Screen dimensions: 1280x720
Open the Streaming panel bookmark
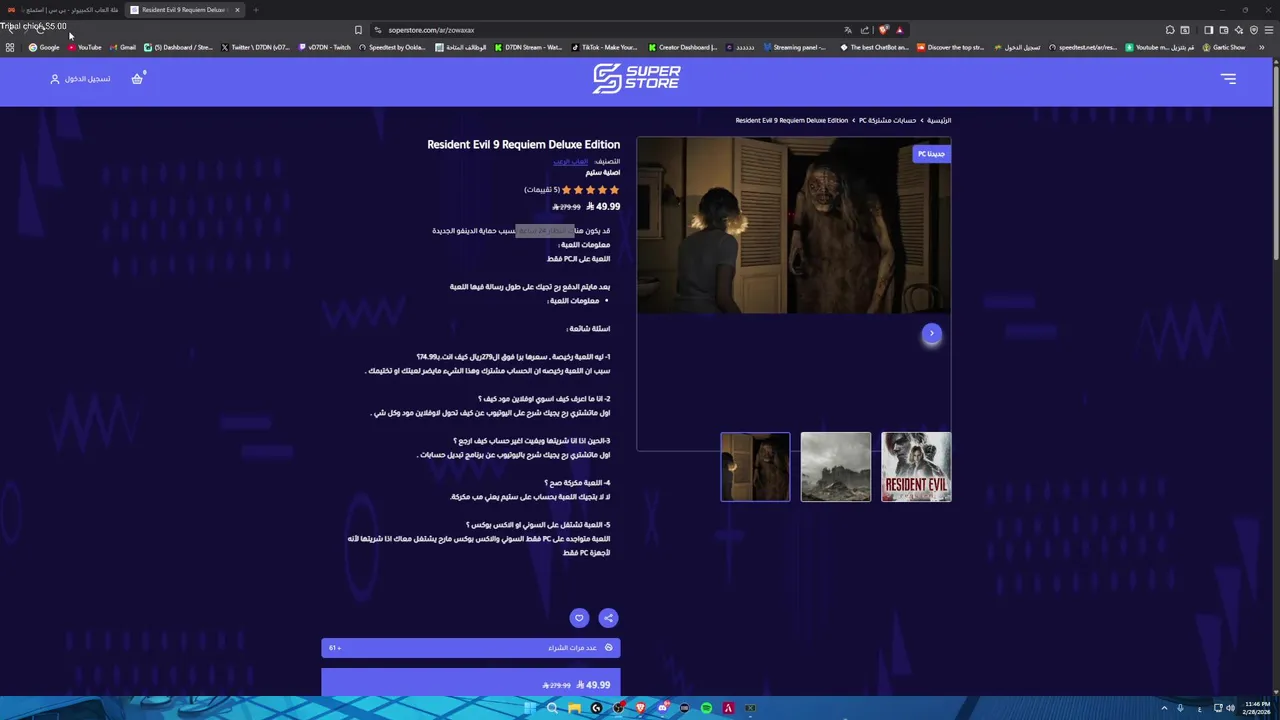[x=795, y=47]
